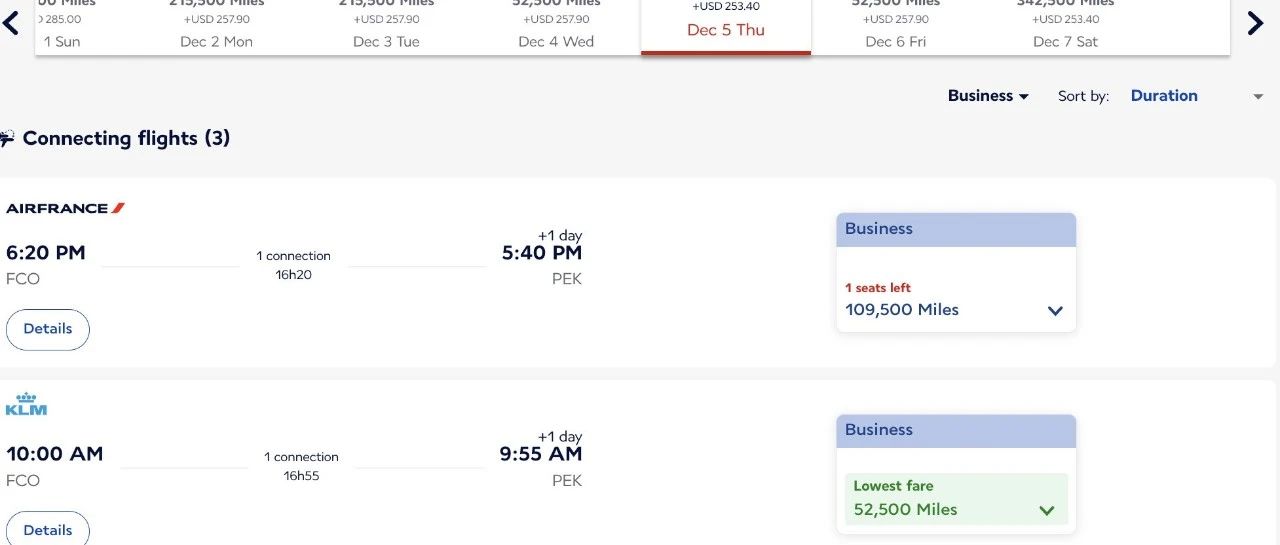The height and width of the screenshot is (545, 1280).
Task: Go to previous dates with left arrow
Action: coord(11,22)
